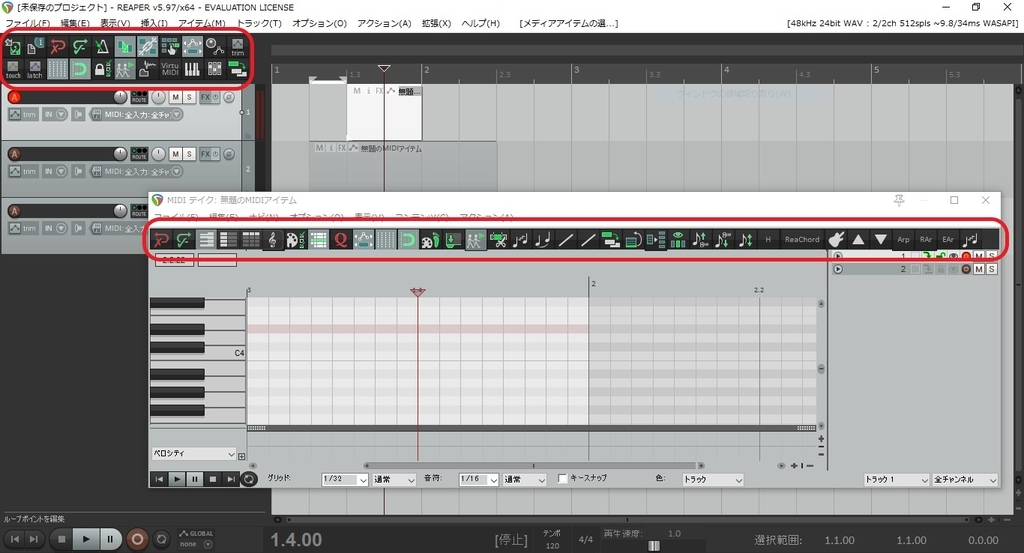Toggle phase invert on track 2
The image size is (1024, 553).
(229, 154)
